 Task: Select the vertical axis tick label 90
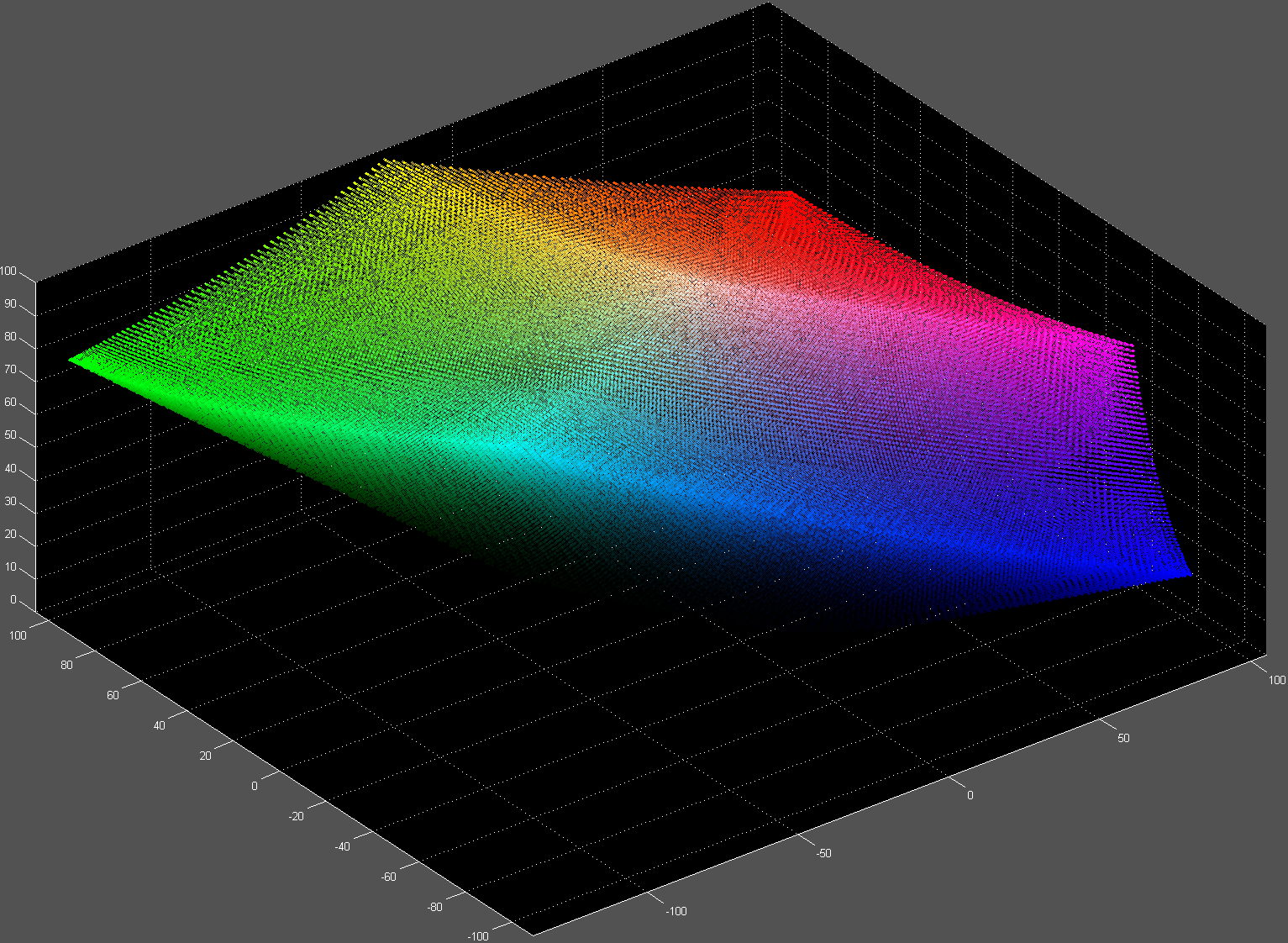pyautogui.click(x=11, y=304)
